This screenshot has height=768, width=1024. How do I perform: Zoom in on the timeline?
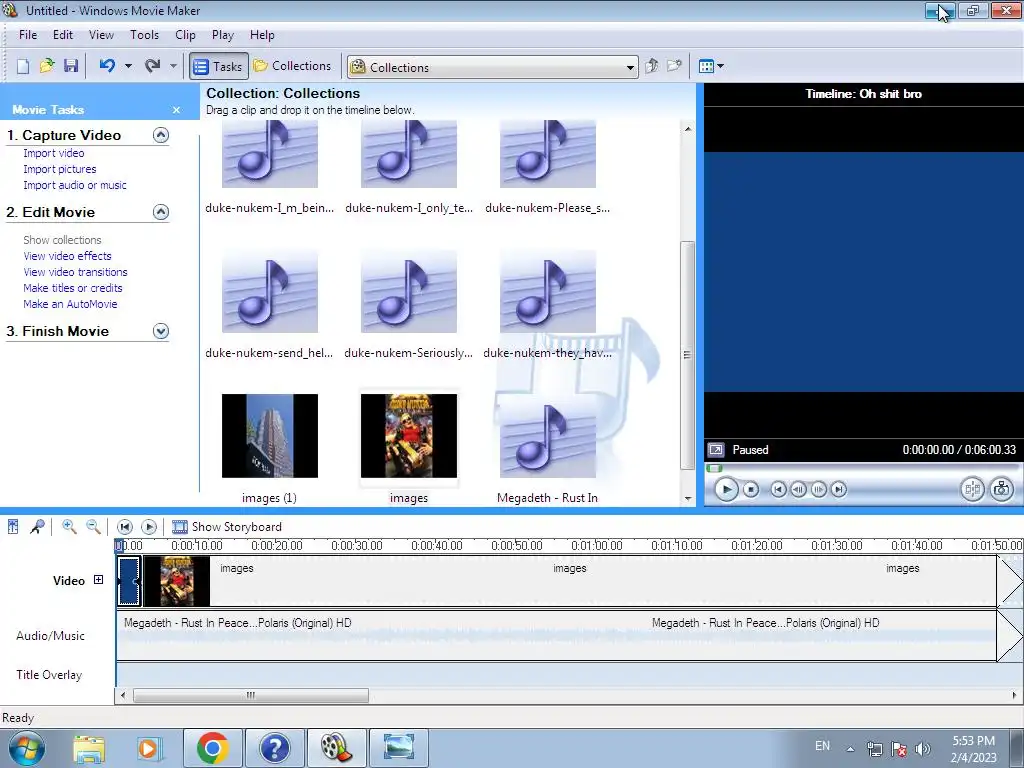click(69, 527)
